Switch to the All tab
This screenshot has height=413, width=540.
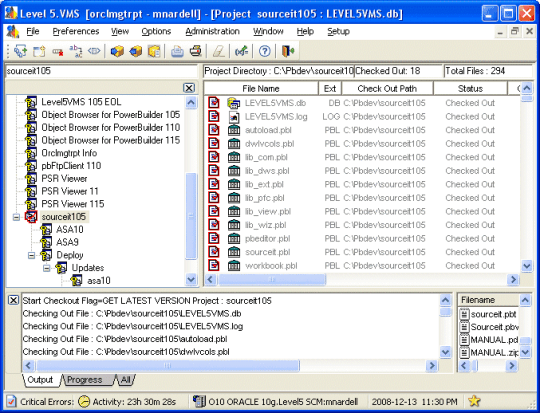[125, 380]
